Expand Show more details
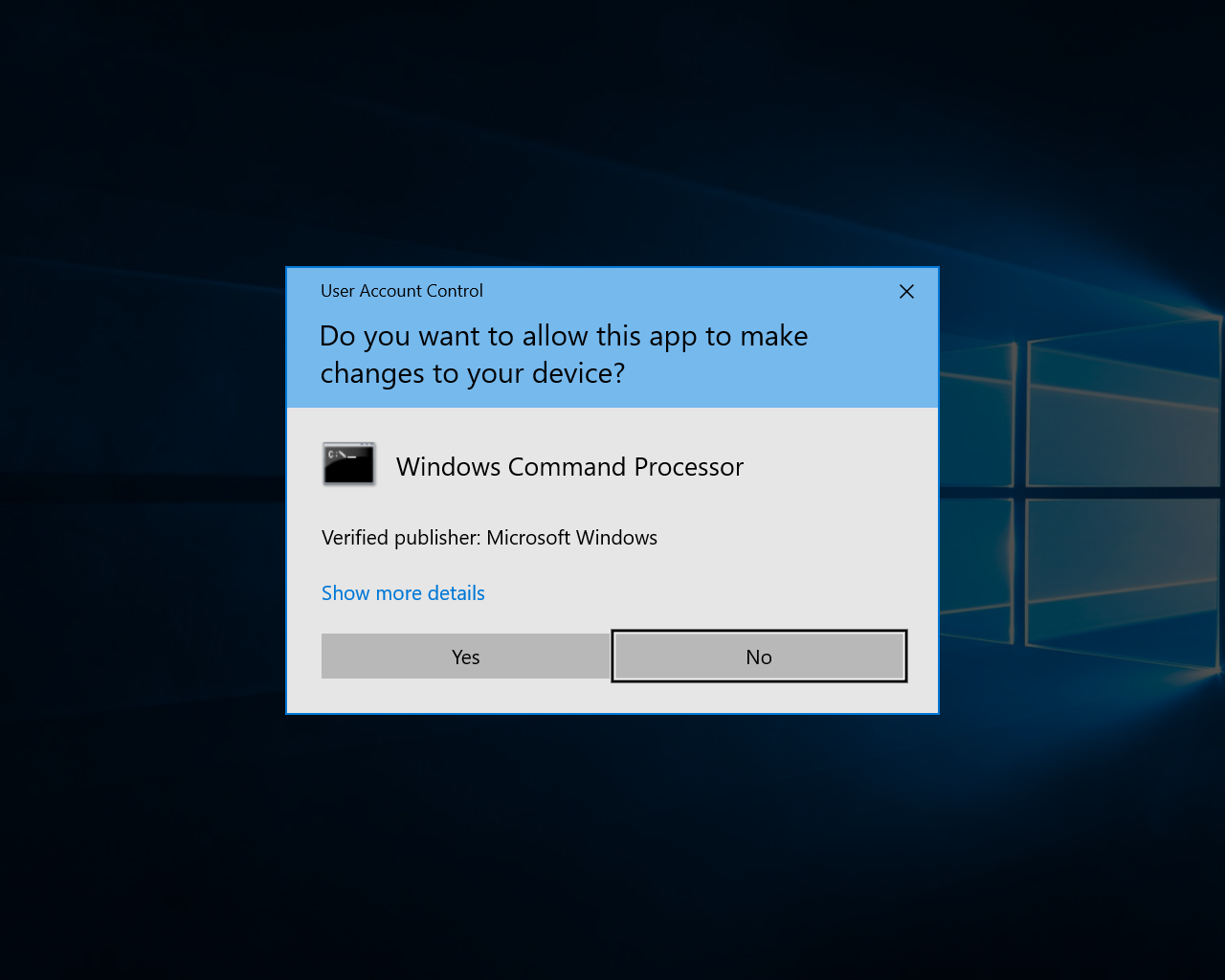Viewport: 1225px width, 980px height. pos(403,593)
